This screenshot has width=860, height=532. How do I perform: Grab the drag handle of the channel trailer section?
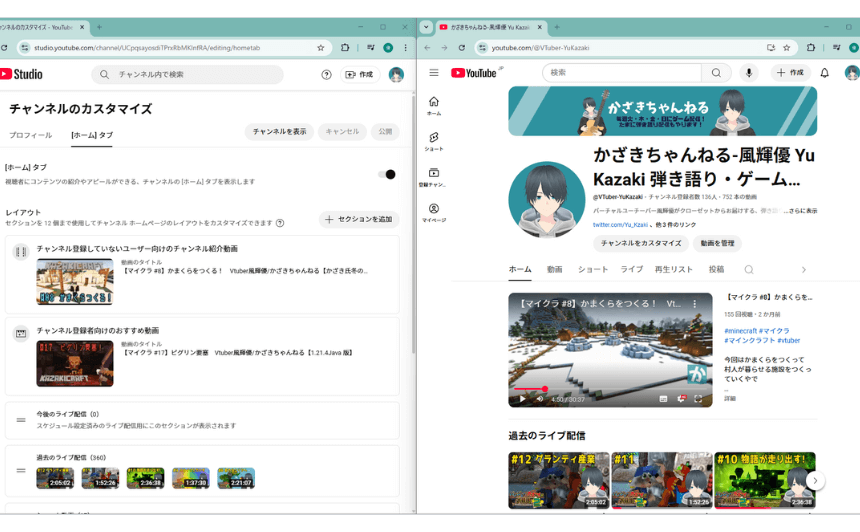[21, 252]
